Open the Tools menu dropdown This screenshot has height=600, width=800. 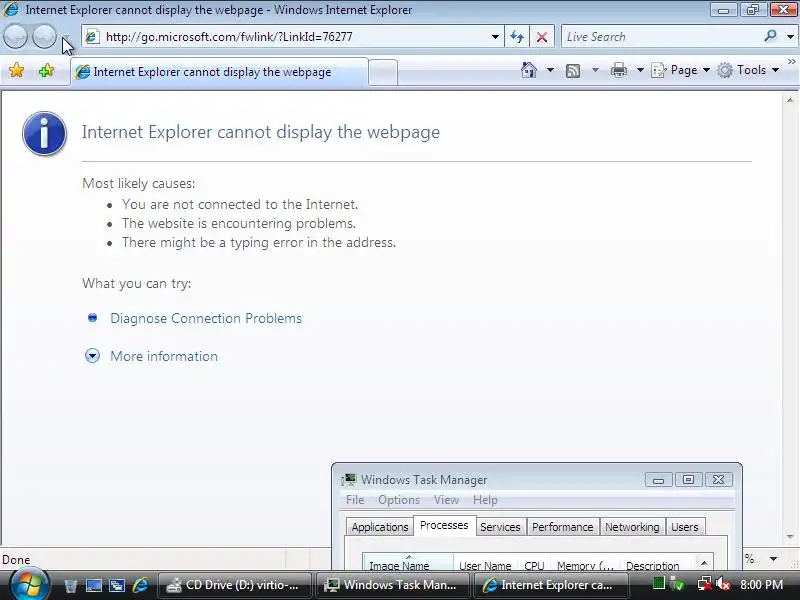748,70
